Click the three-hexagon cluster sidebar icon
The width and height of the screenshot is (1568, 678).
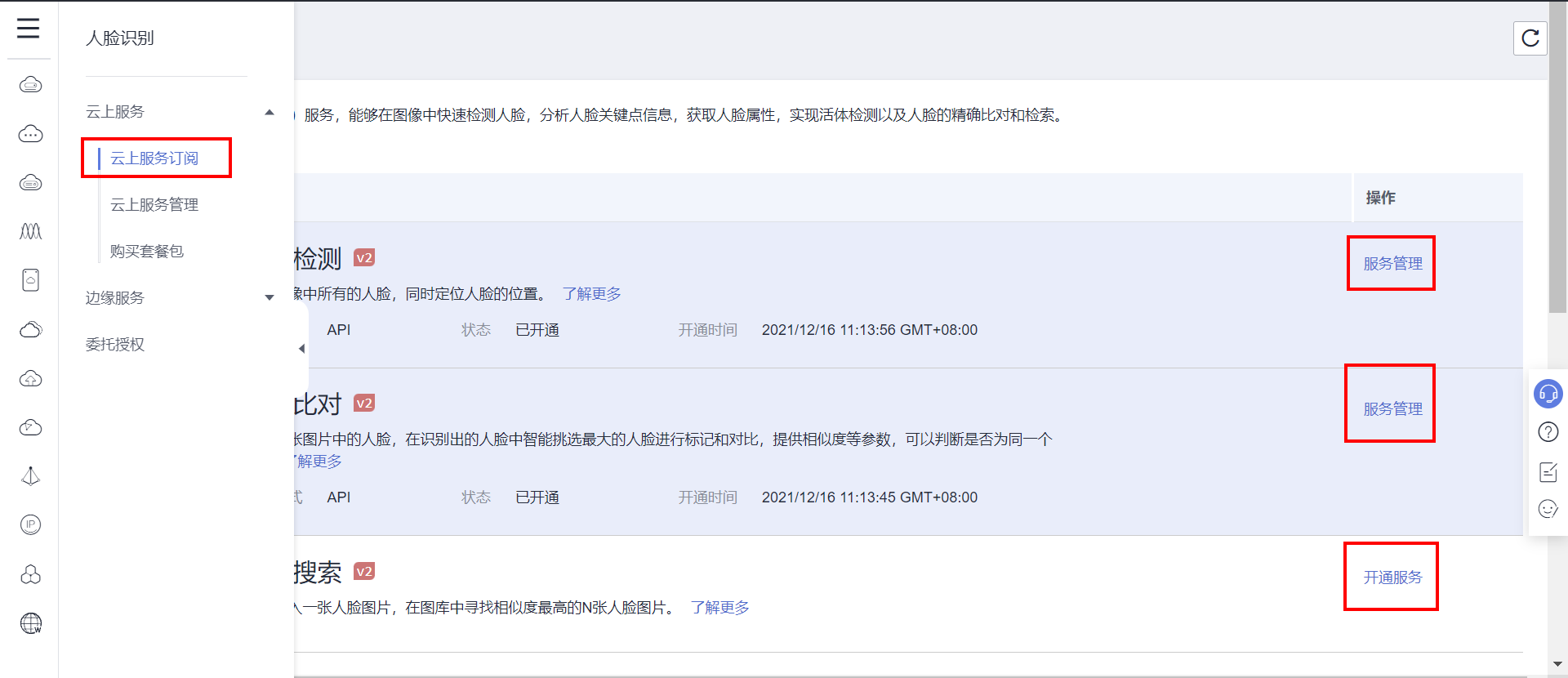click(x=30, y=574)
